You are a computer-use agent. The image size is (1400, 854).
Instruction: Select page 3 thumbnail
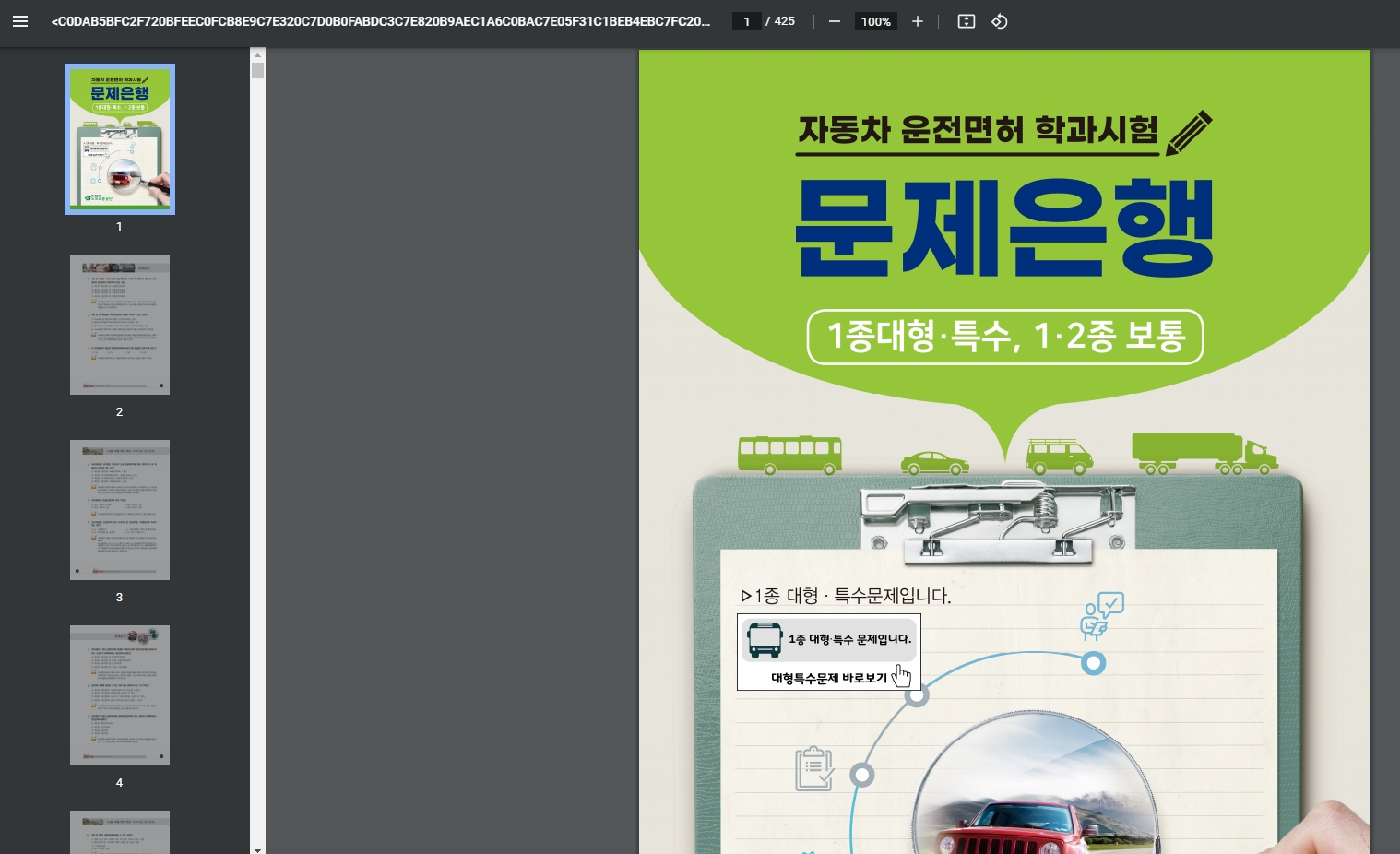[x=120, y=510]
